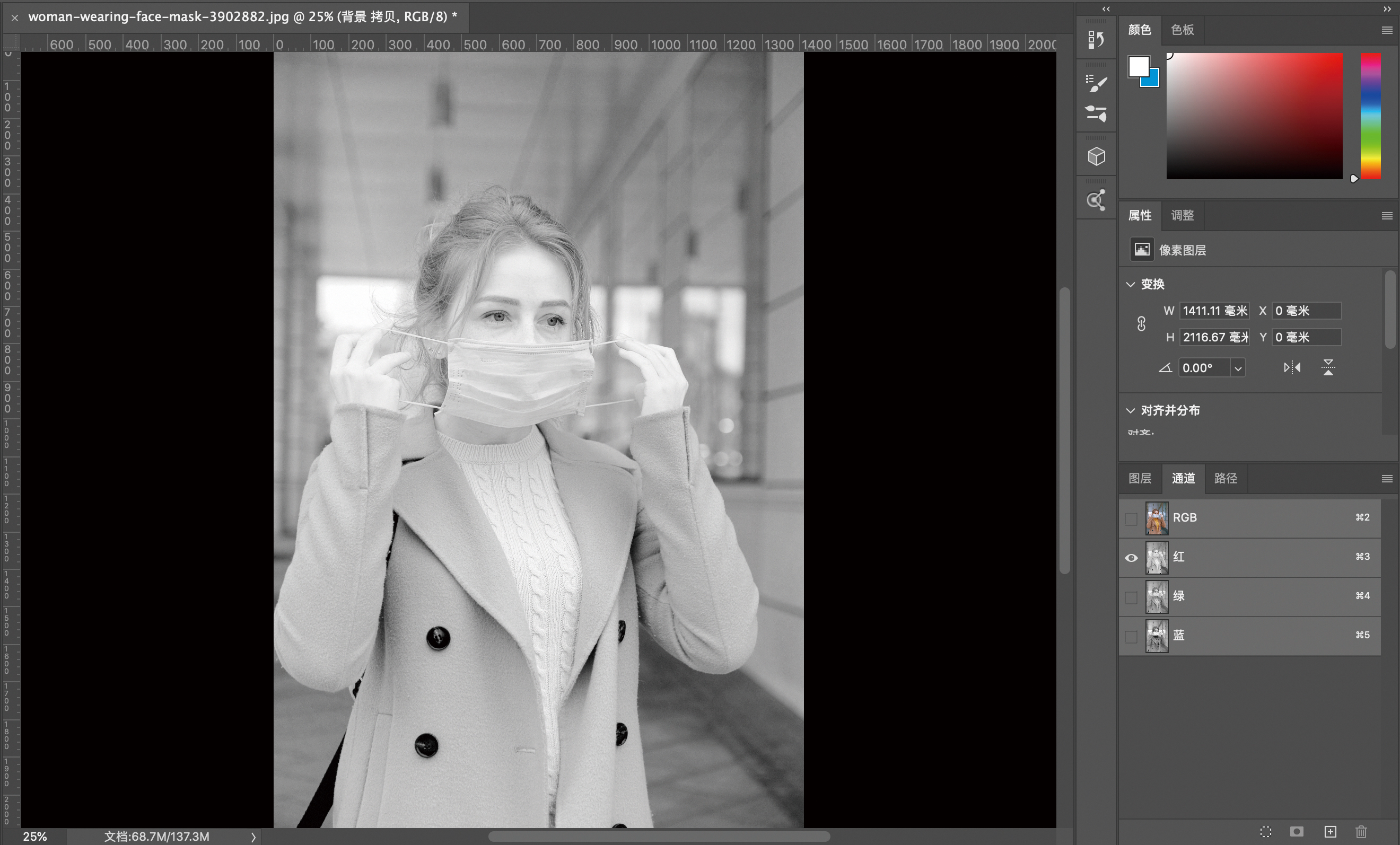Delete current channel trash icon
1400x845 pixels.
[1361, 831]
